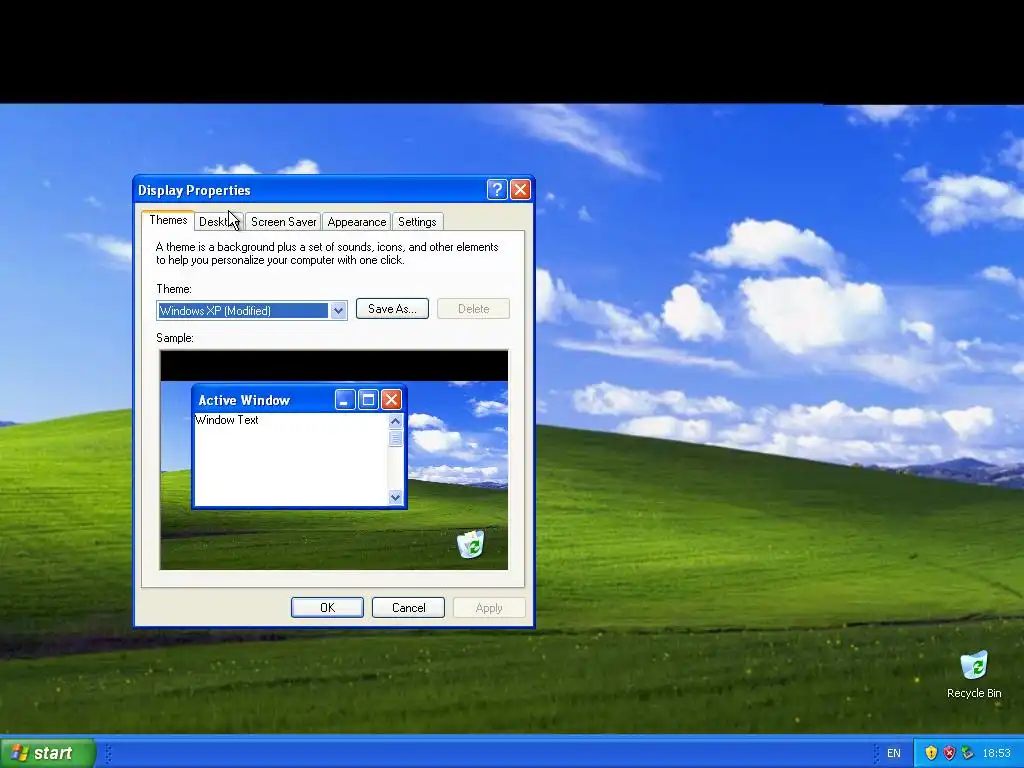
Task: Click the EN language indicator
Action: pos(893,753)
